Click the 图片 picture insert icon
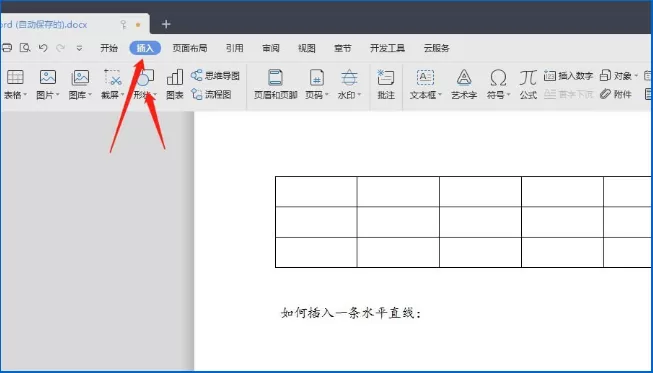653x373 pixels. pyautogui.click(x=48, y=78)
